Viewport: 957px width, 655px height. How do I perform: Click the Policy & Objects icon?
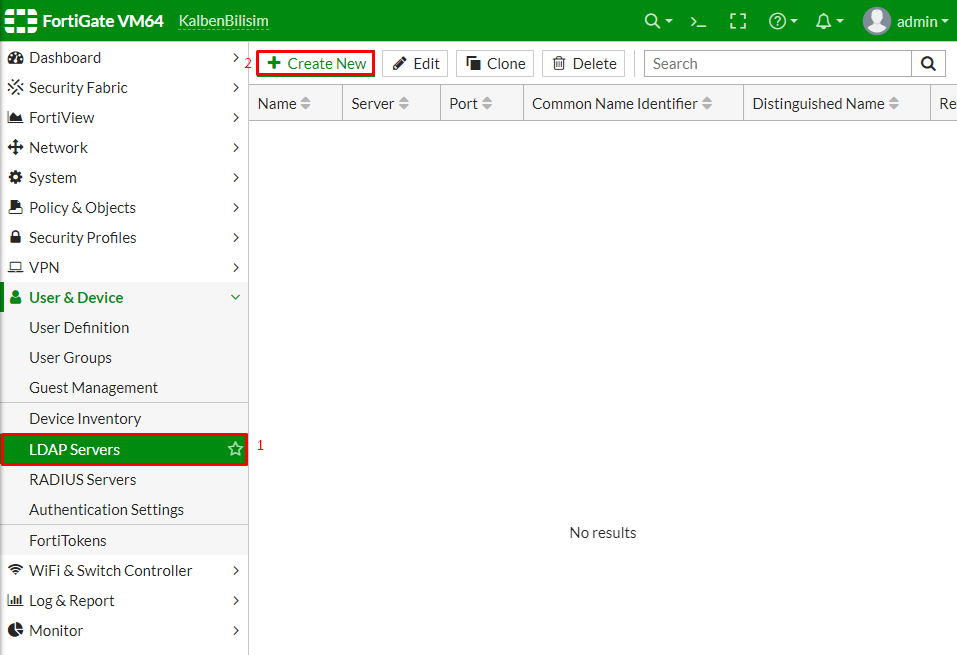pos(15,207)
